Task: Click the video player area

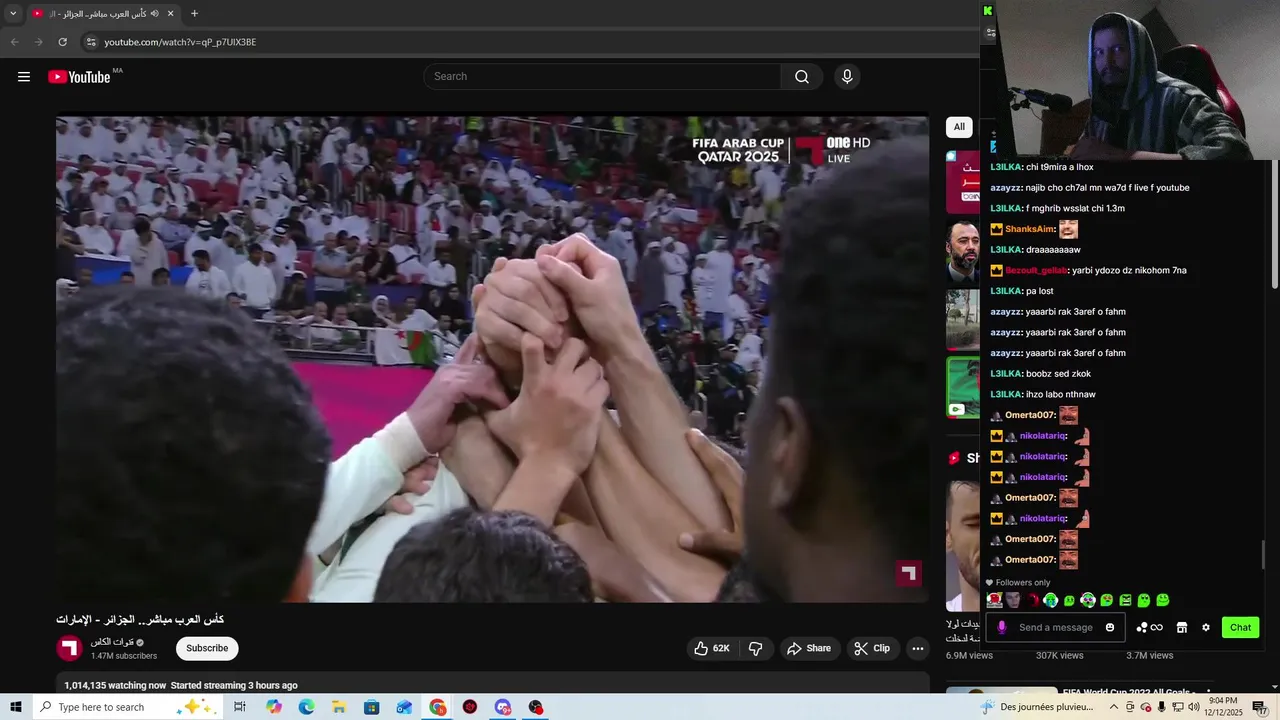Action: pos(492,359)
